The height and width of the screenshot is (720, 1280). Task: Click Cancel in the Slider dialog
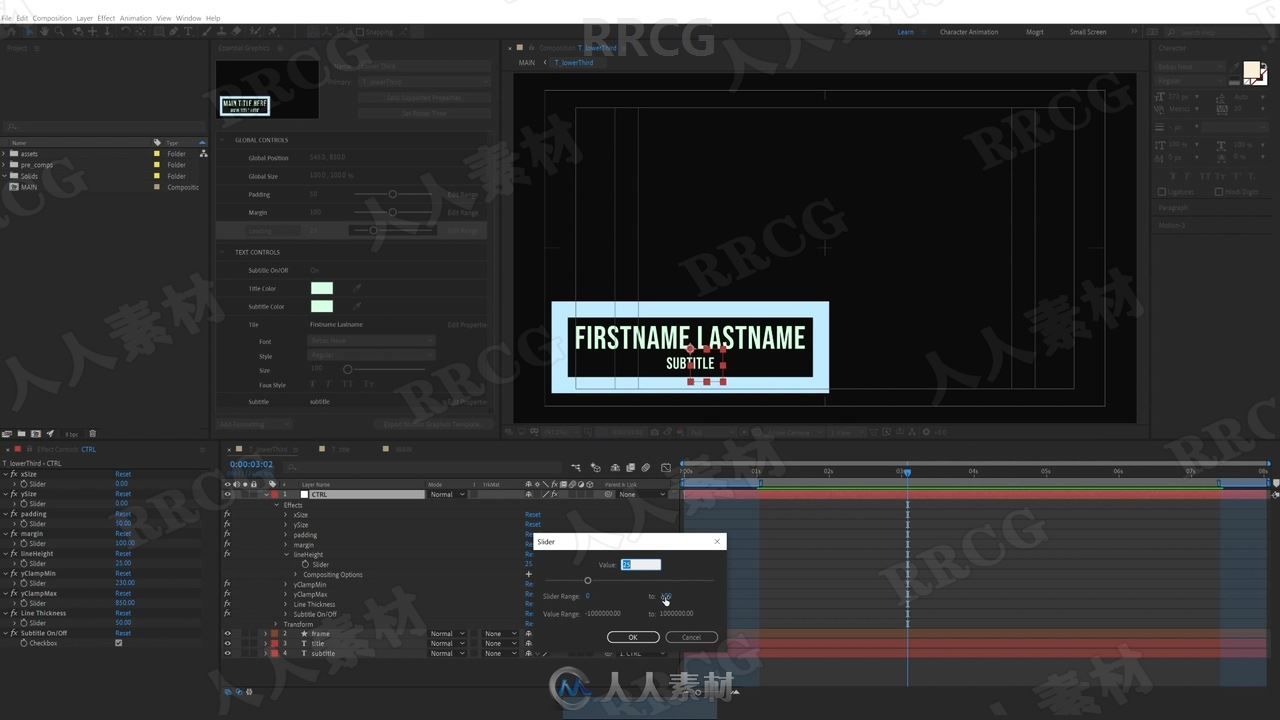click(691, 637)
